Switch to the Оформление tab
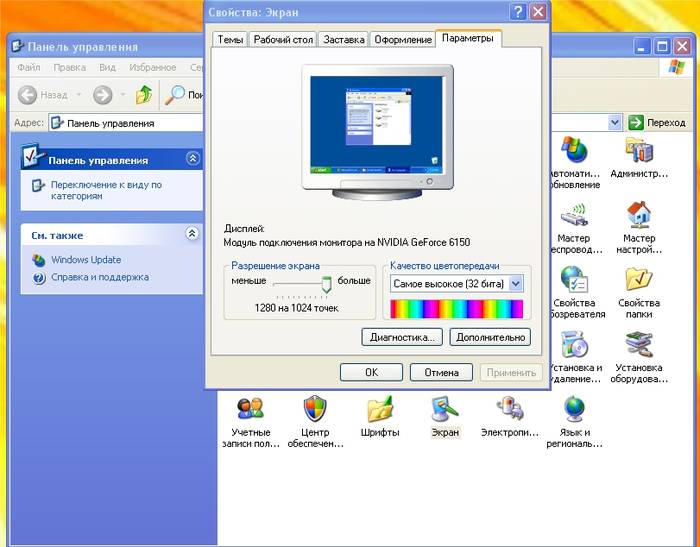This screenshot has height=547, width=700. tap(403, 39)
